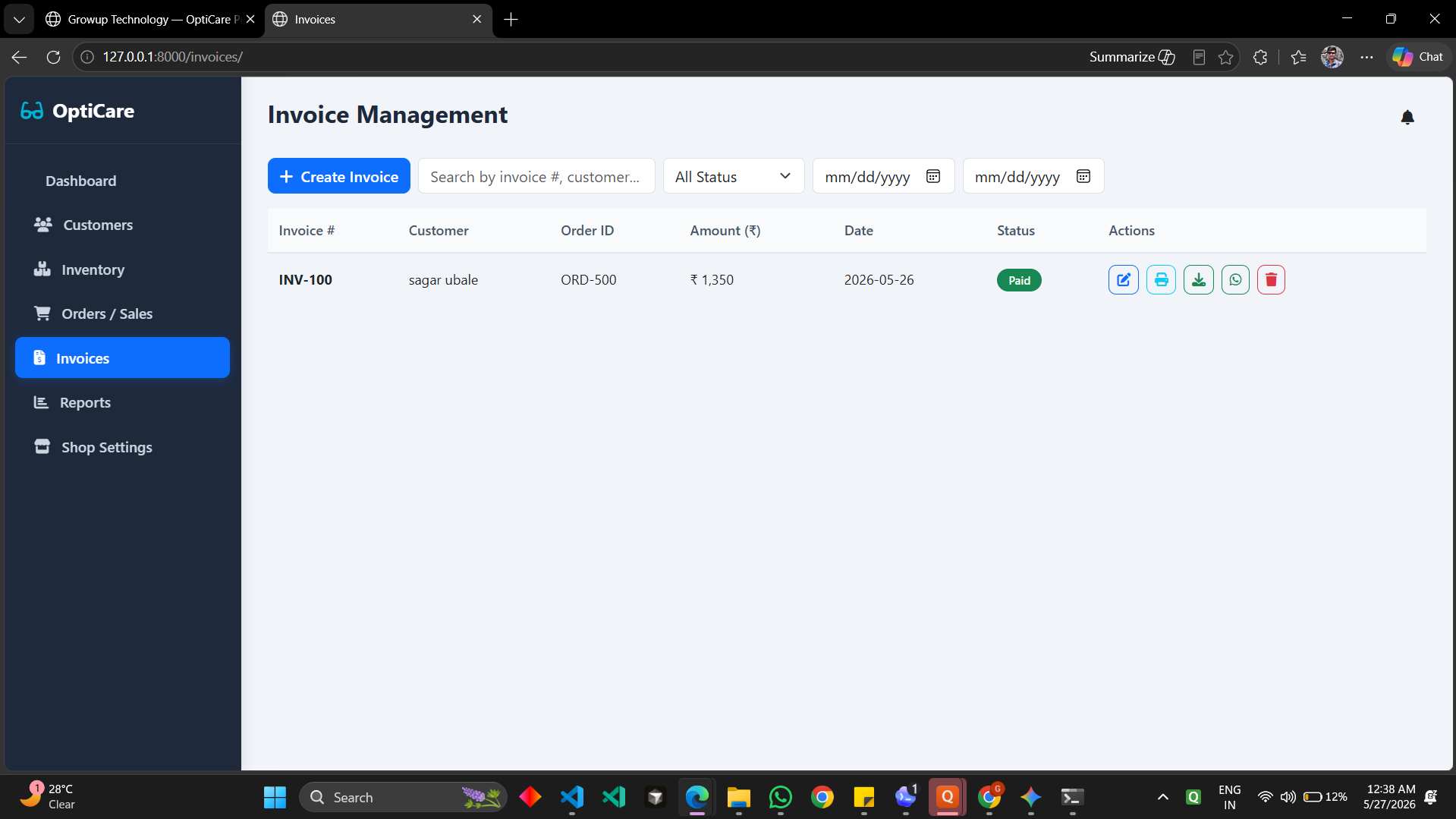Click Windows taskbar Search box

(403, 797)
